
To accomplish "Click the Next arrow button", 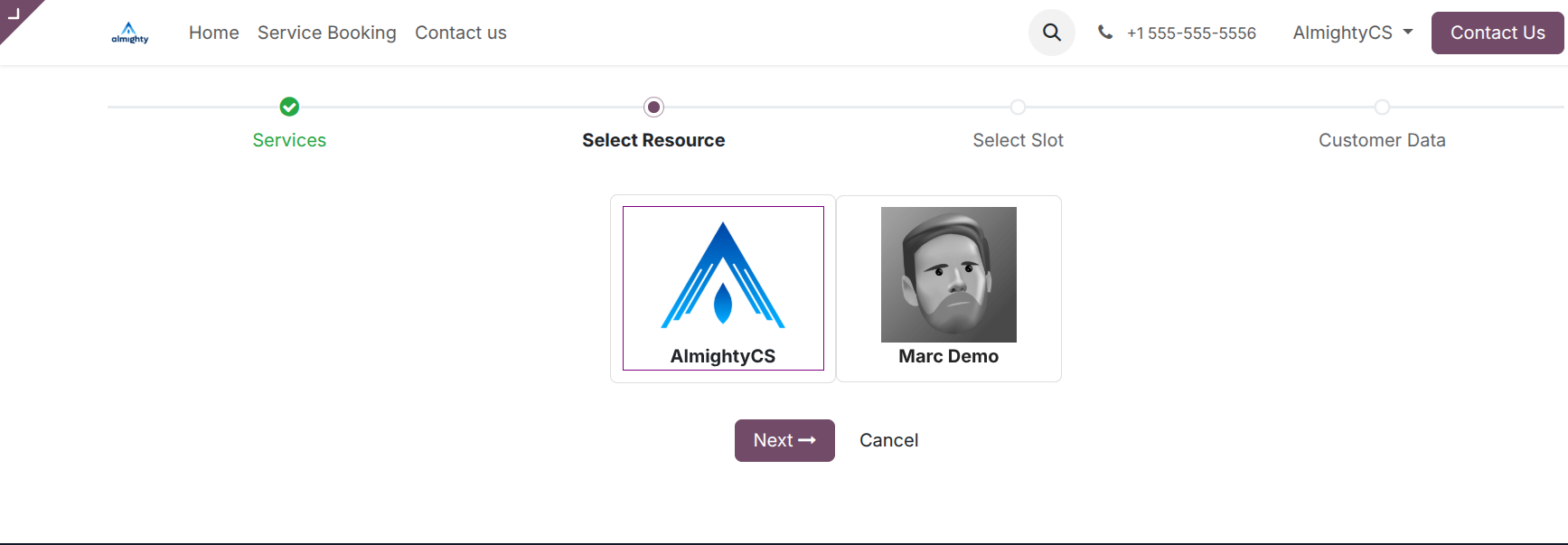I will (x=784, y=440).
